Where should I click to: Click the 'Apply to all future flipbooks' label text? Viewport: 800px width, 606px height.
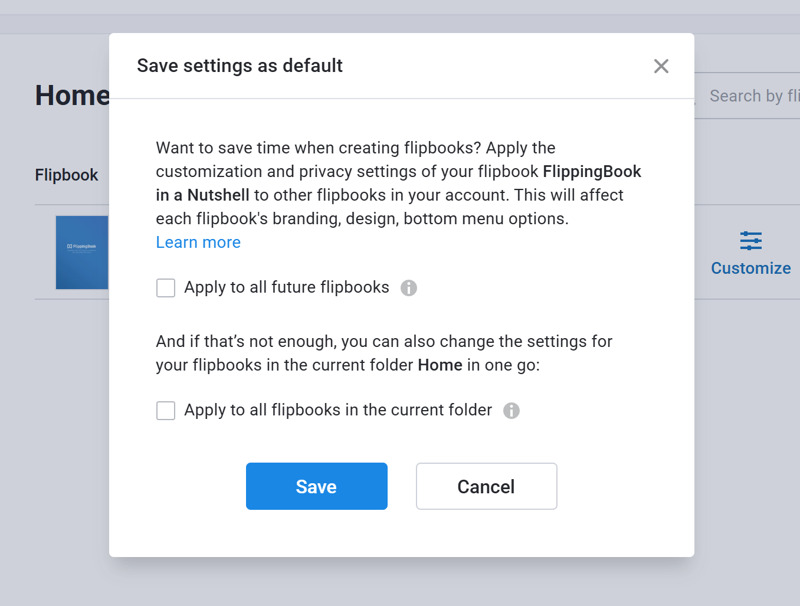[287, 287]
